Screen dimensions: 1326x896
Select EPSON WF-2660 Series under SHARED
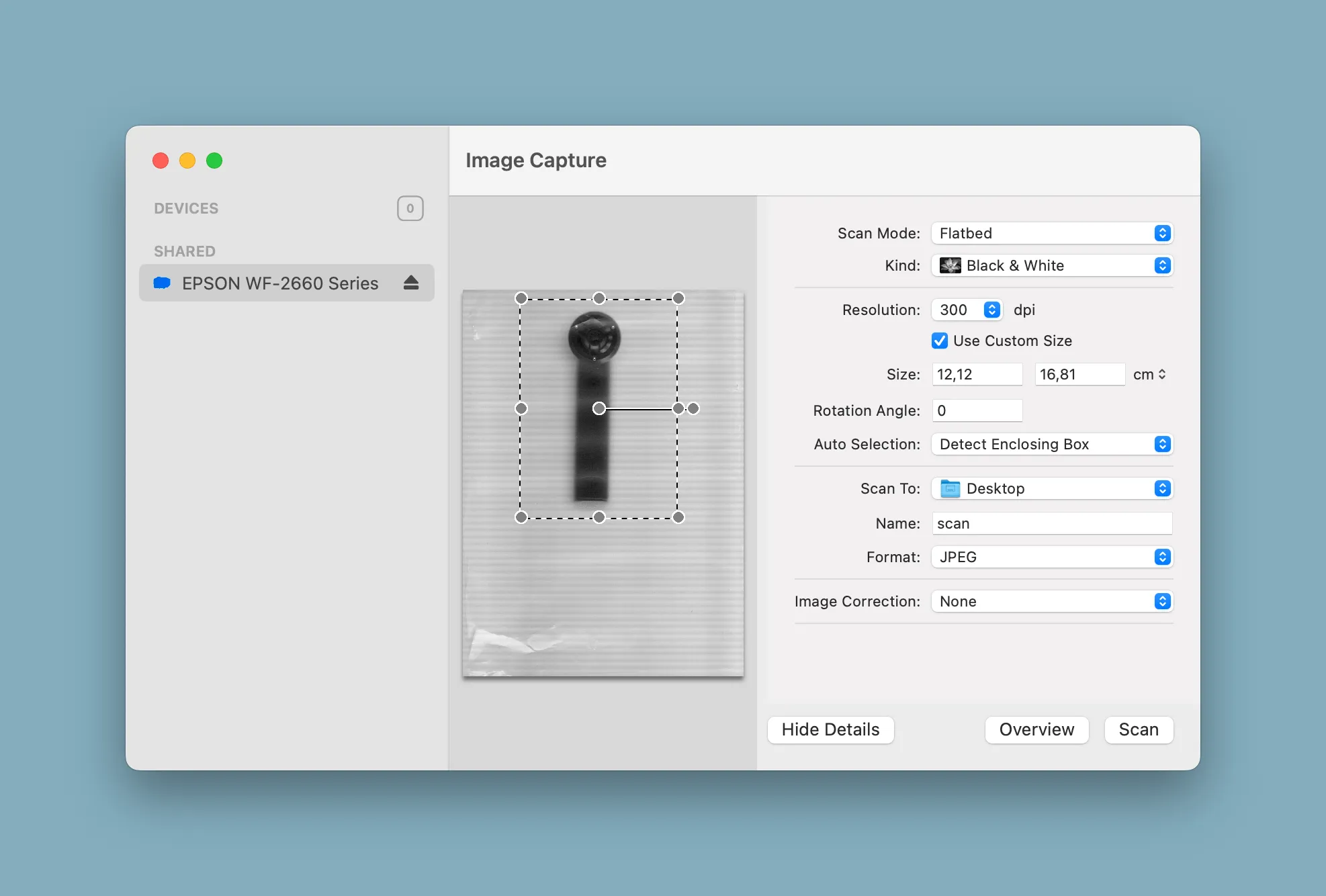279,283
